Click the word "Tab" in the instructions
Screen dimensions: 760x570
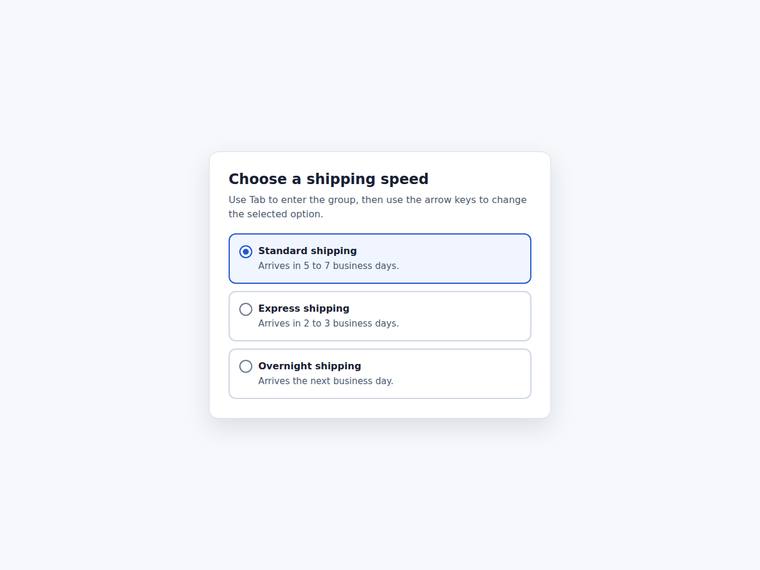click(x=257, y=200)
